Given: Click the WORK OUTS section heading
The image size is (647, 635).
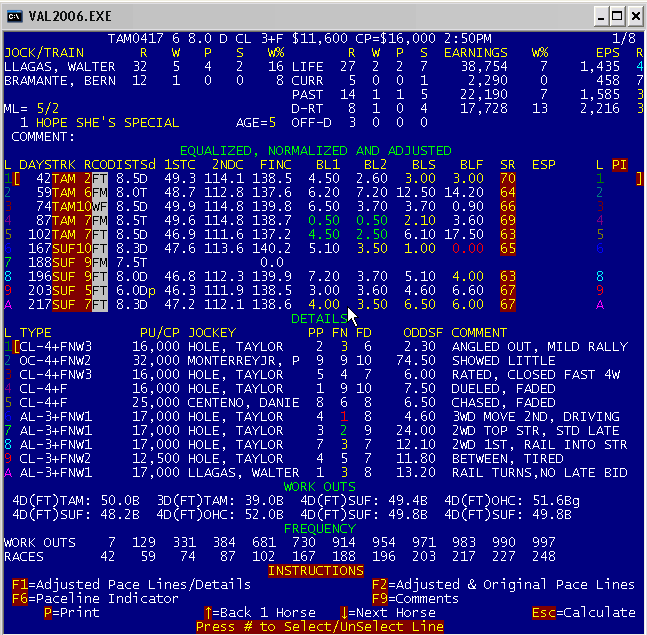Looking at the screenshot, I should pyautogui.click(x=320, y=486).
